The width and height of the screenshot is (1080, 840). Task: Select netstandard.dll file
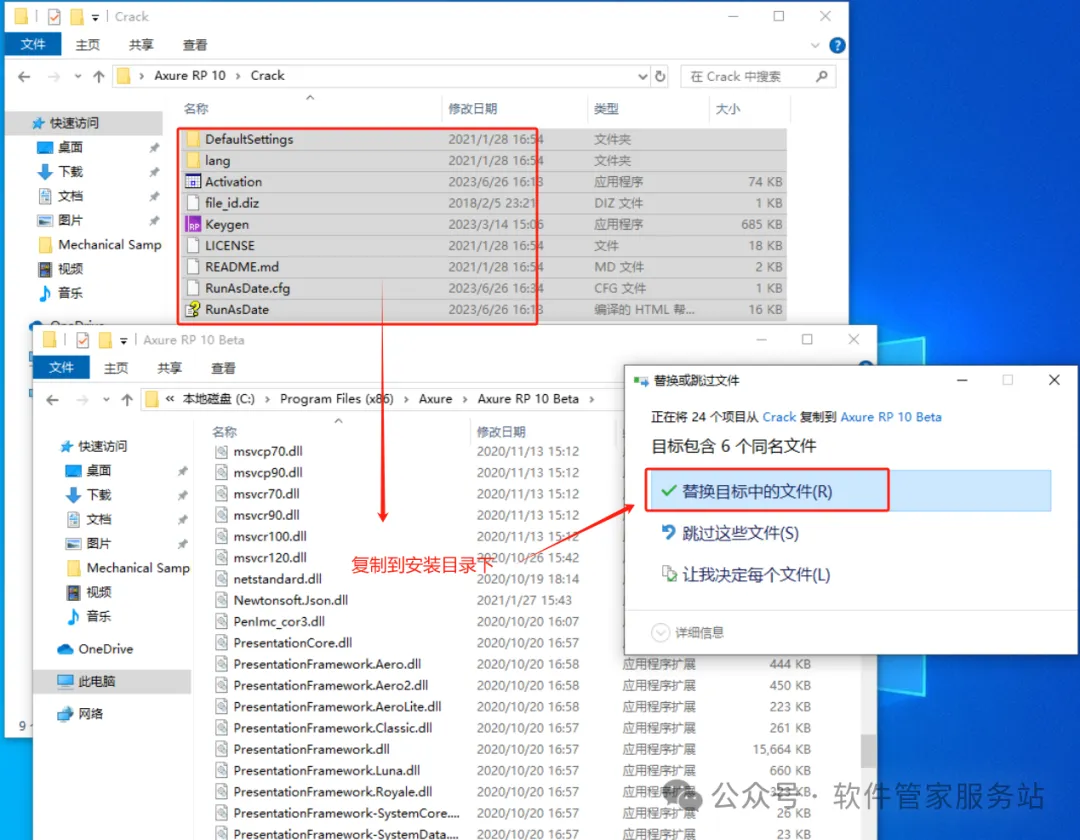pyautogui.click(x=278, y=579)
